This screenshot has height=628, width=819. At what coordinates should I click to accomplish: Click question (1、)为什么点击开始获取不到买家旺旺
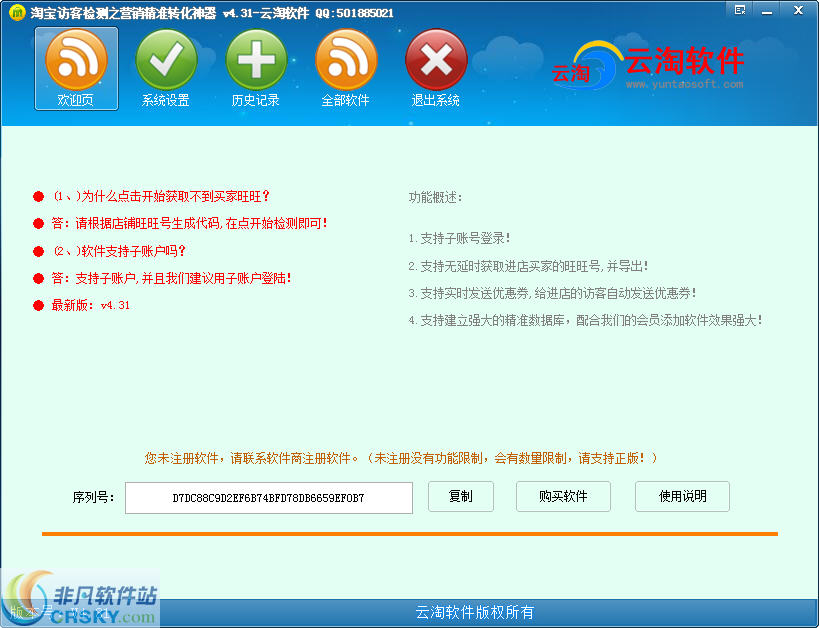tap(161, 196)
